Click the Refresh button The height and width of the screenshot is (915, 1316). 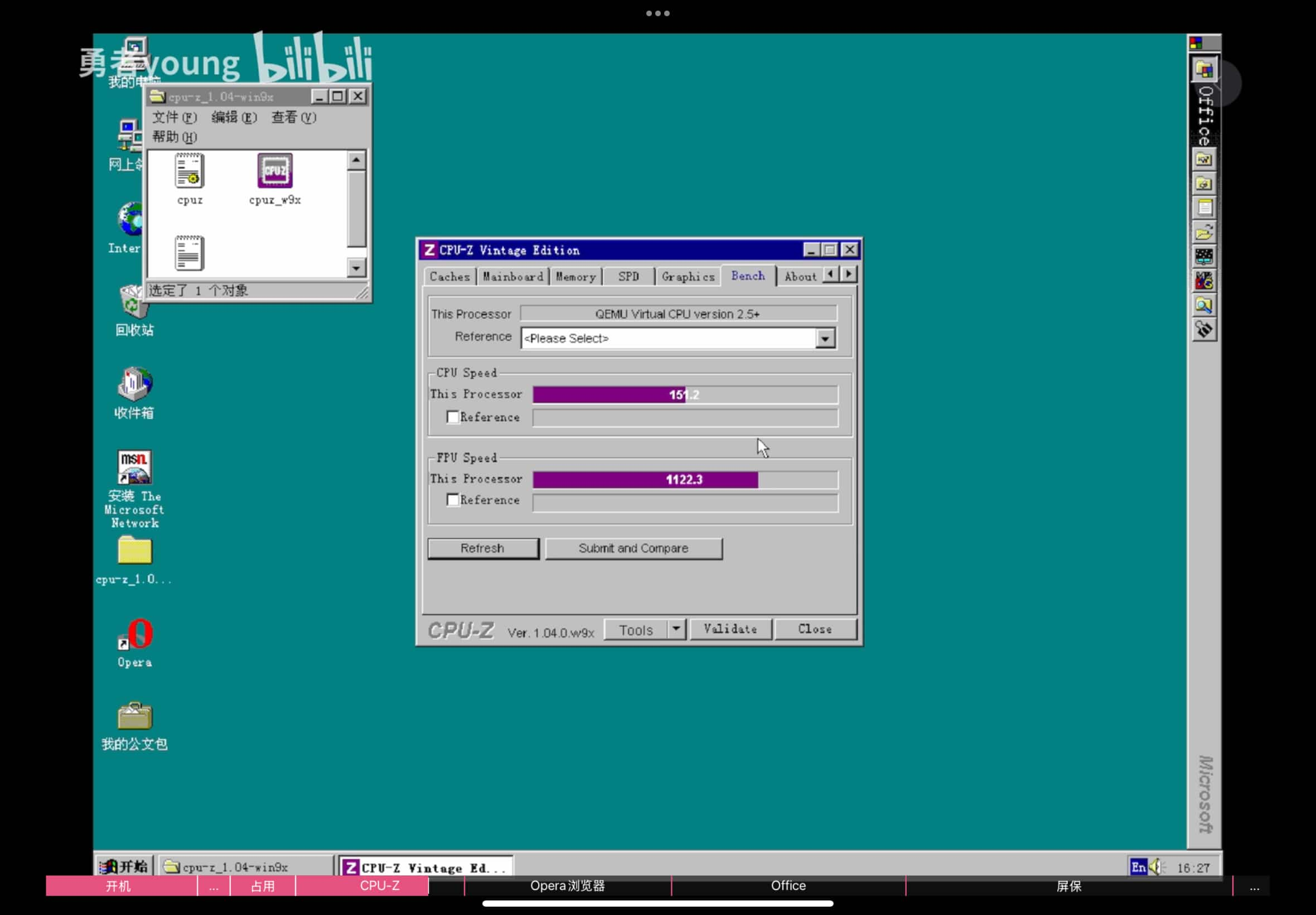(x=483, y=548)
